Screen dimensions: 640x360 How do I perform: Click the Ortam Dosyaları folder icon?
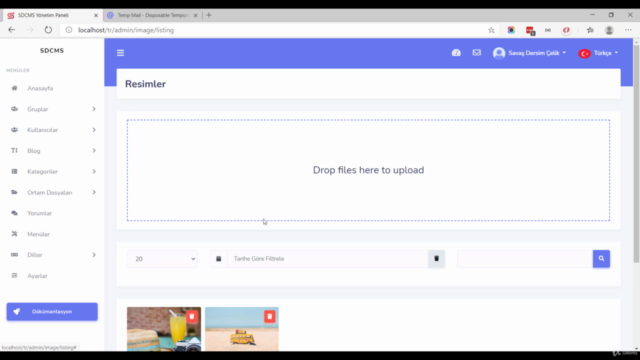(x=14, y=192)
